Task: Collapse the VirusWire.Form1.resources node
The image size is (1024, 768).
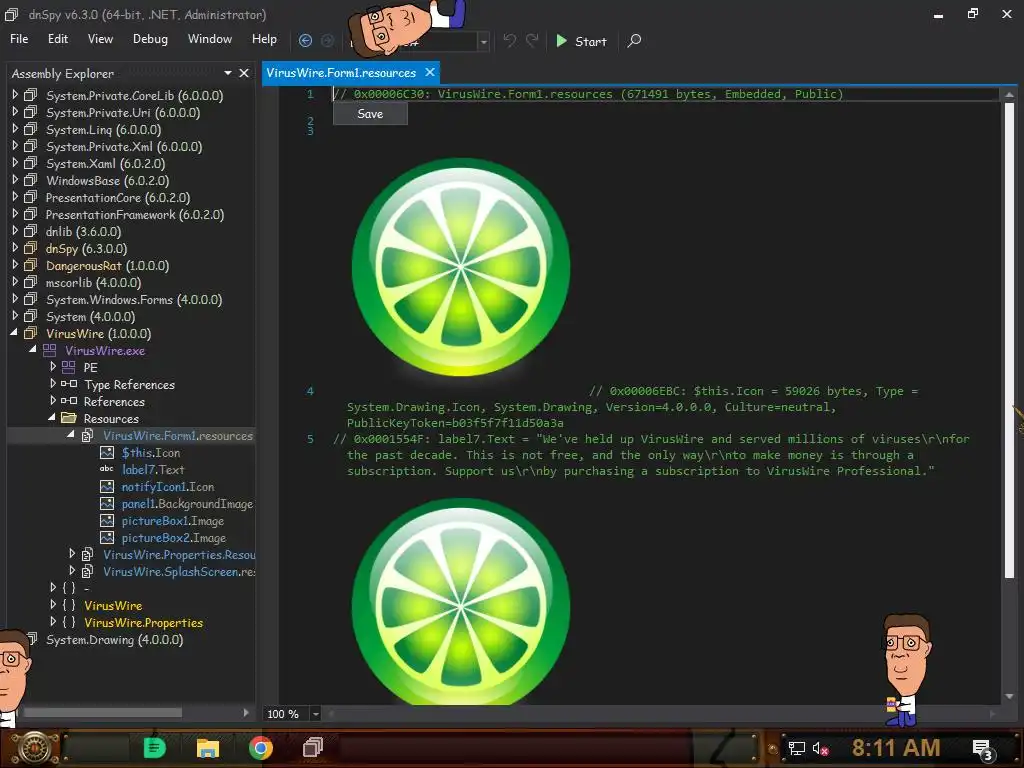Action: [71, 434]
